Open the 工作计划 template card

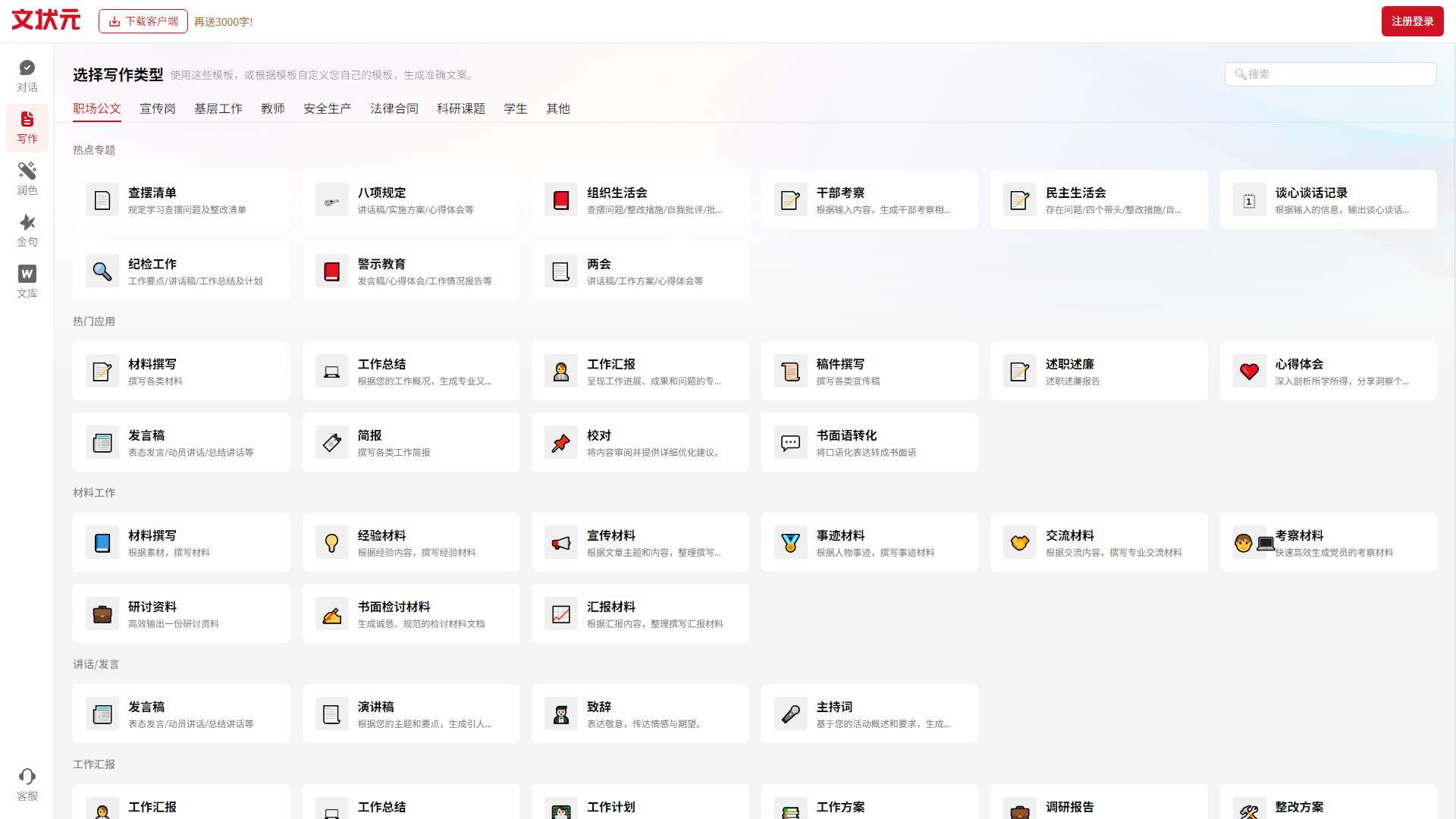[x=640, y=802]
